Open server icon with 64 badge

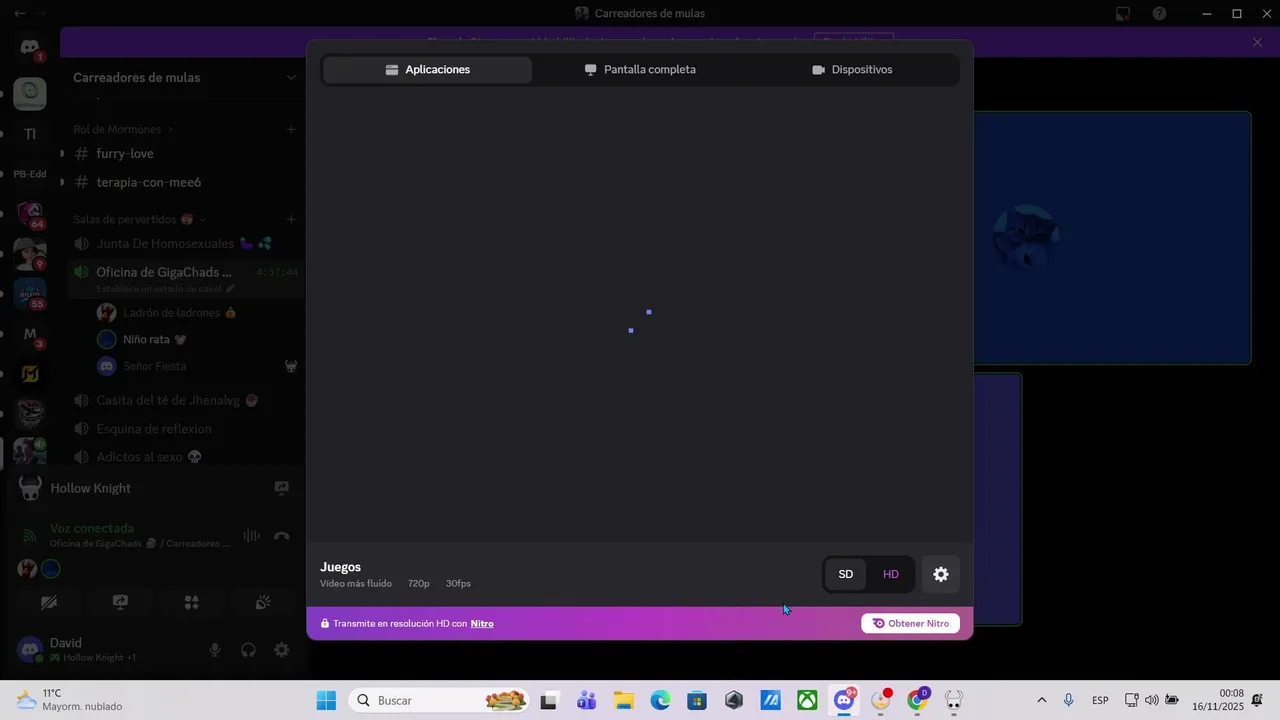pos(30,214)
